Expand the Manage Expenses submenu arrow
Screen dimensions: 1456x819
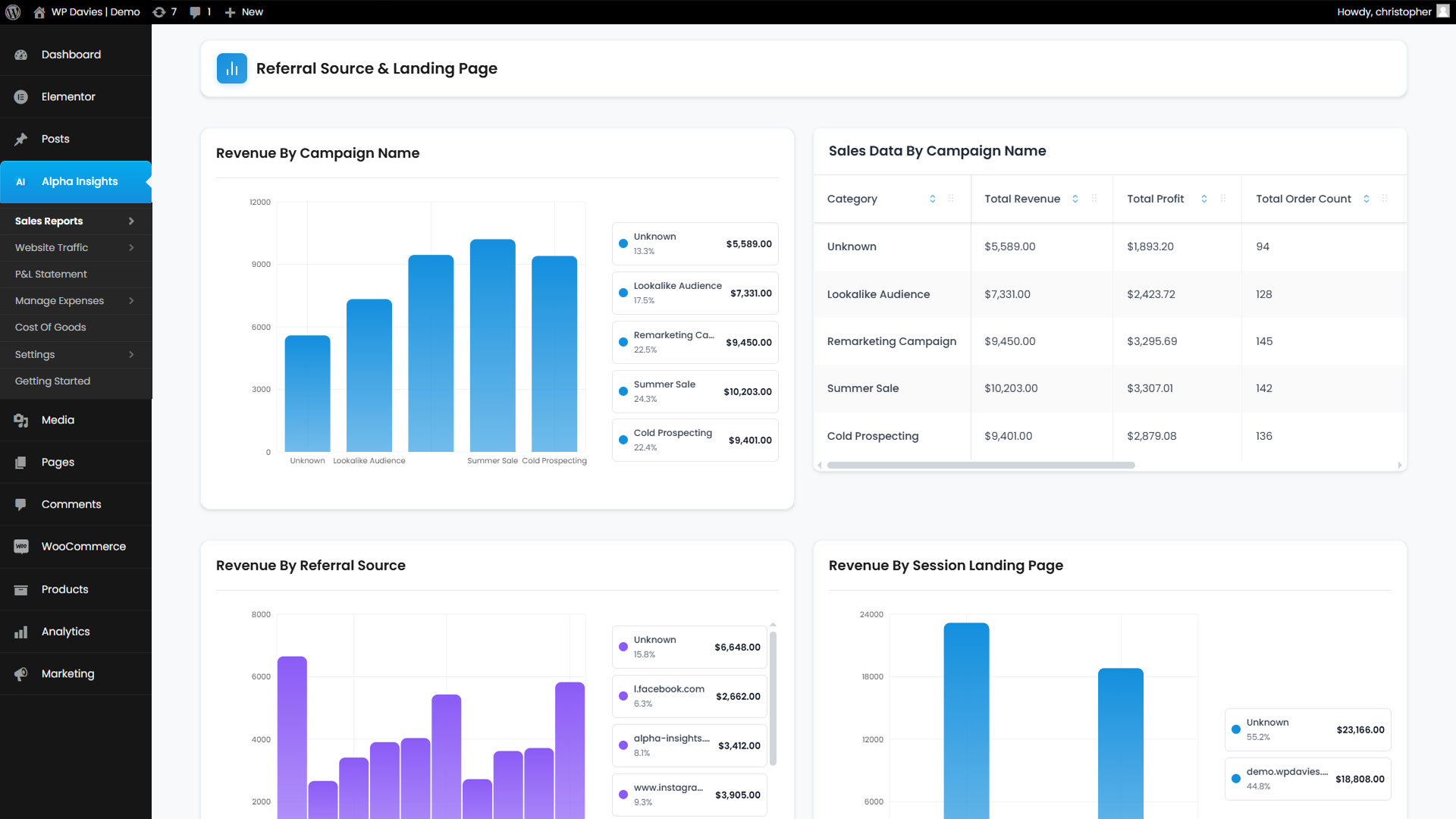point(131,301)
